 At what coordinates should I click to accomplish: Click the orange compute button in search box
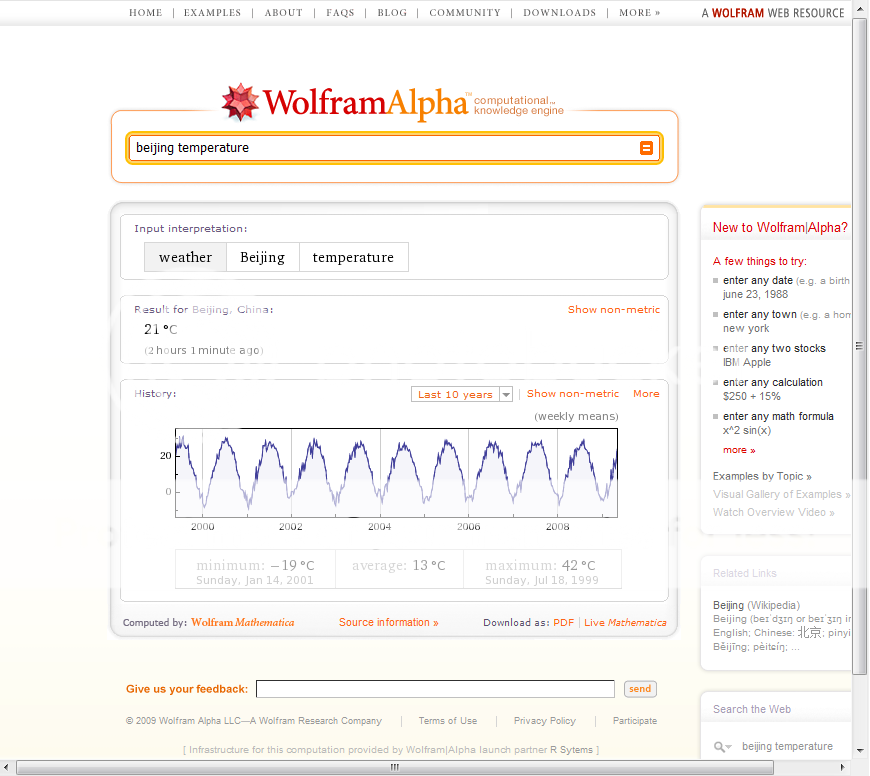(x=646, y=148)
